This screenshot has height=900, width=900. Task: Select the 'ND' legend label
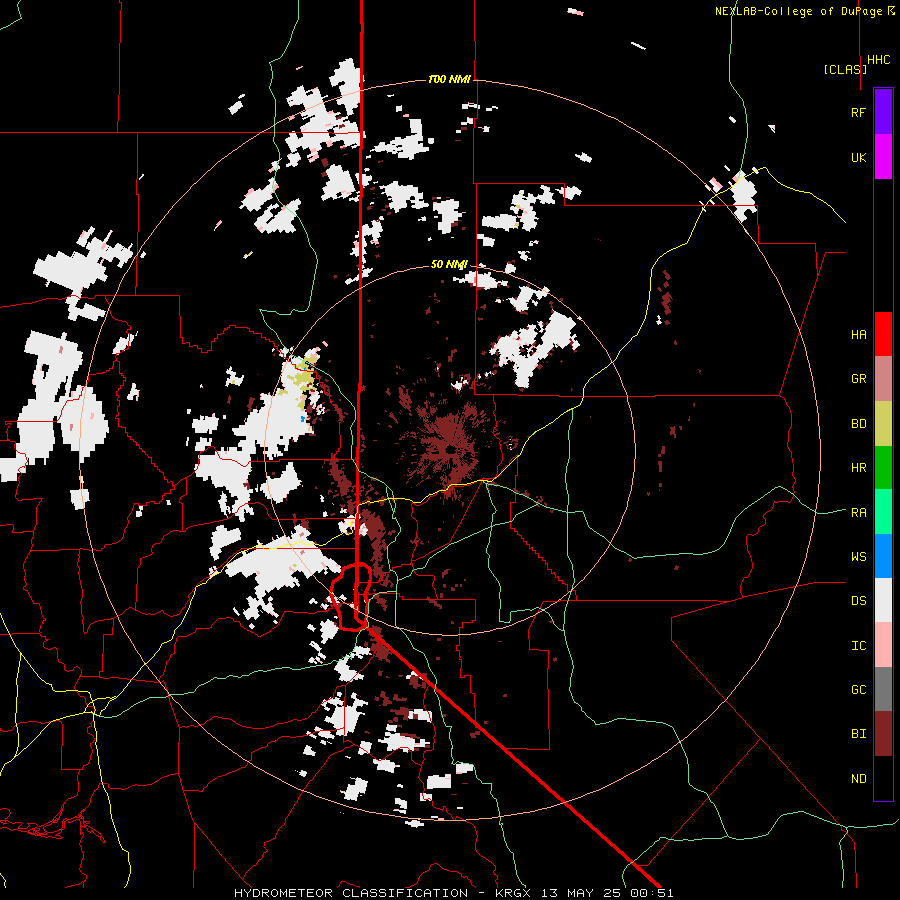point(858,779)
